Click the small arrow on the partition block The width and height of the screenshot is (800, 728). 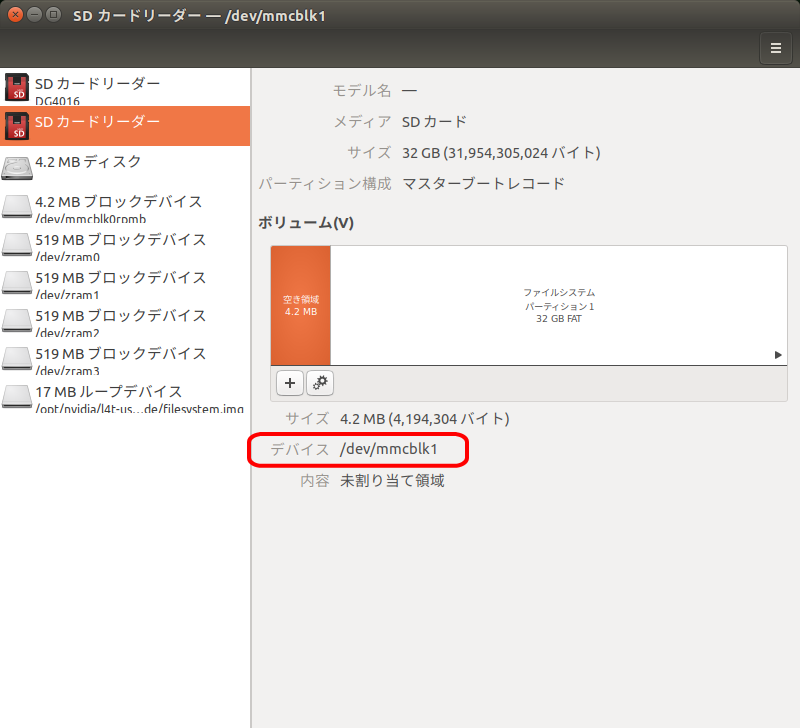click(778, 355)
